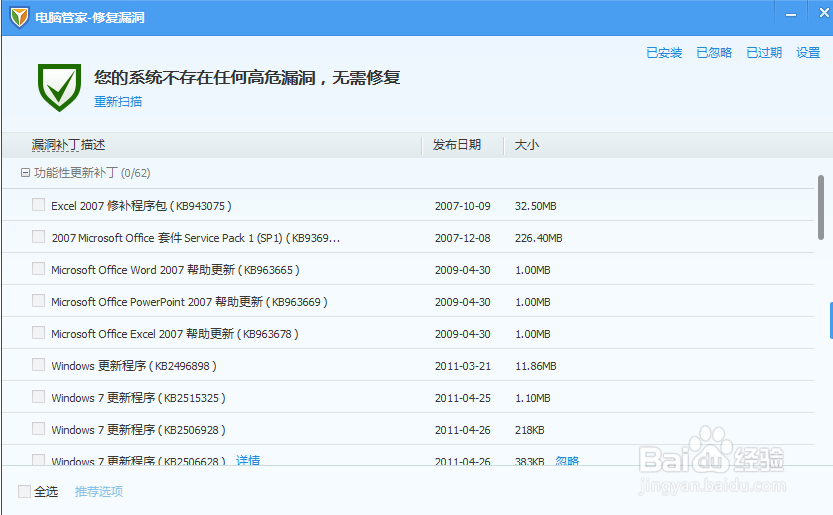The image size is (833, 515).
Task: Click the Microsoft Office Word 2007 帮助更新 row text
Action: [175, 270]
